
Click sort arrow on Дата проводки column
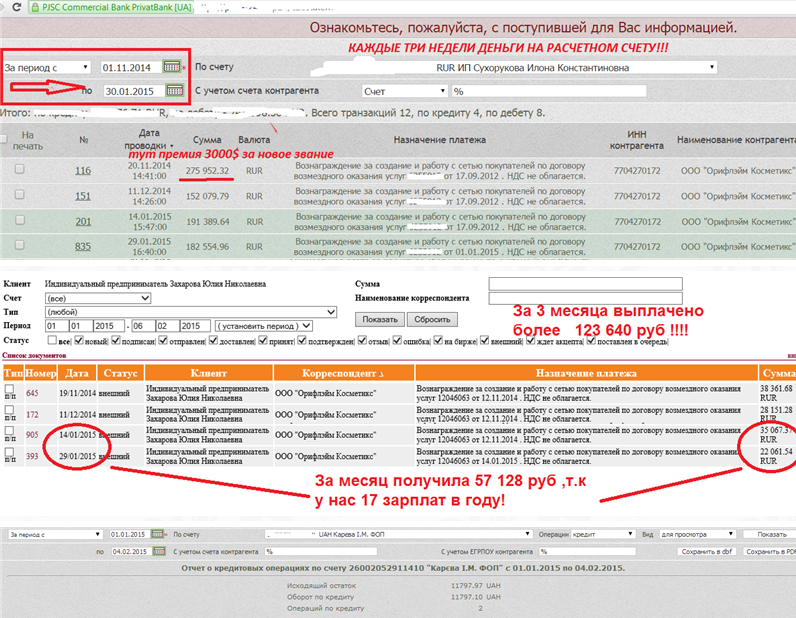click(x=172, y=146)
